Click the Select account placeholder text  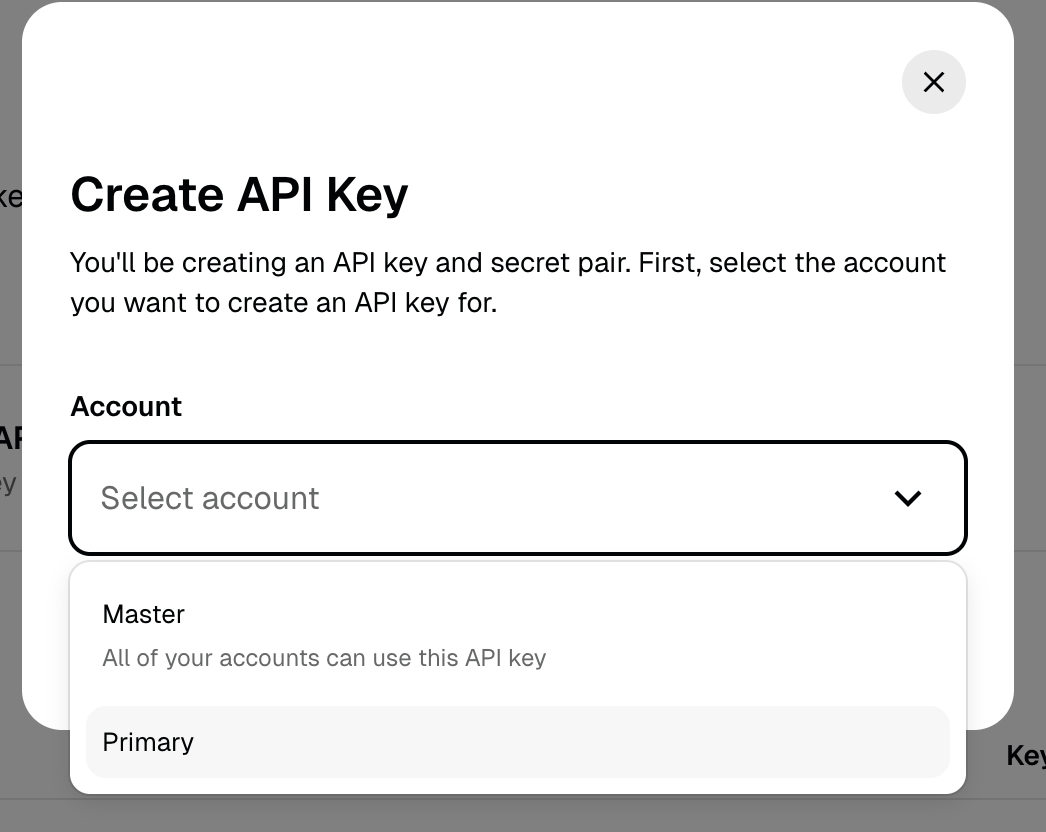point(210,498)
